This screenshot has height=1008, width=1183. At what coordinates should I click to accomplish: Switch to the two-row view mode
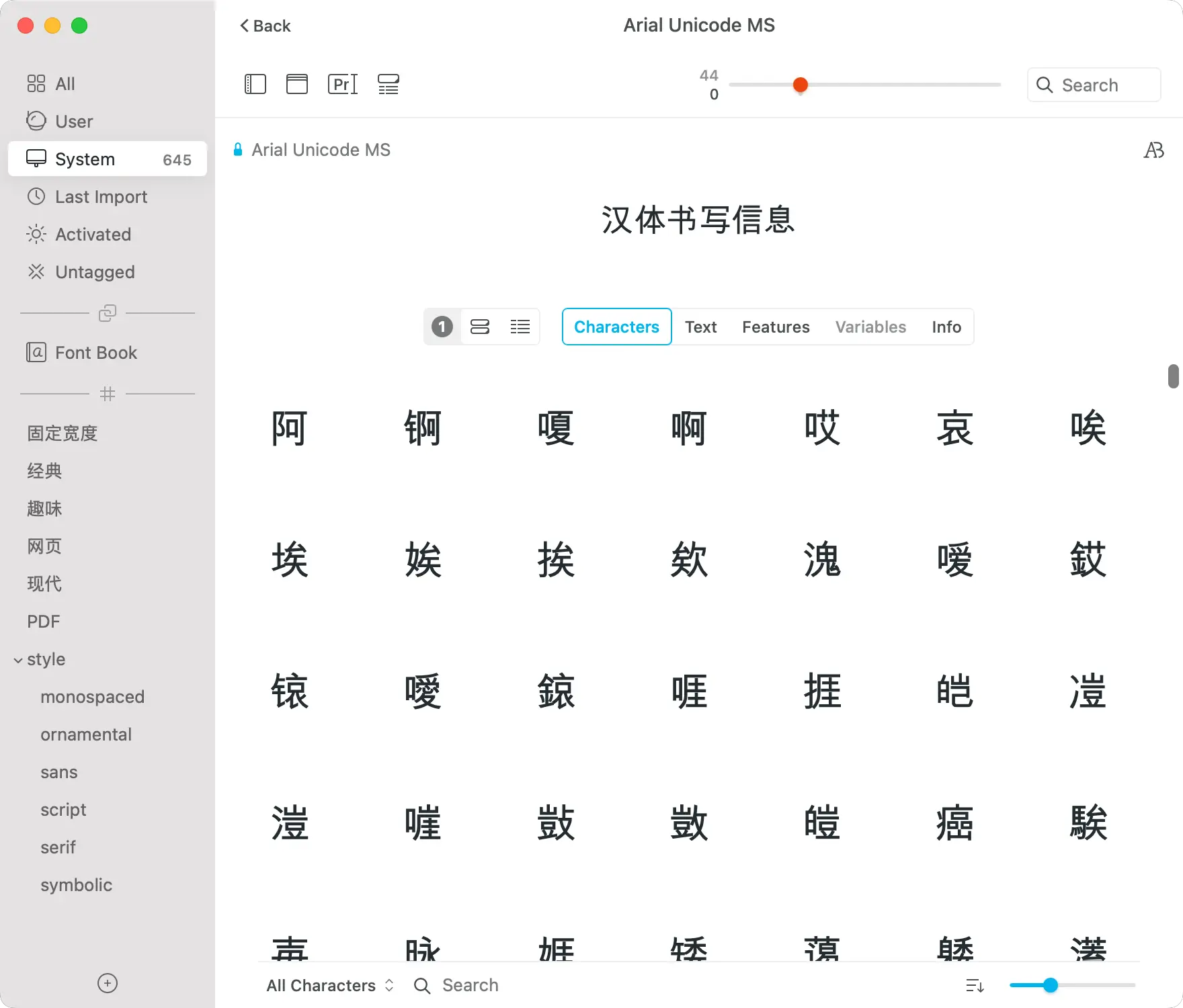(x=480, y=327)
